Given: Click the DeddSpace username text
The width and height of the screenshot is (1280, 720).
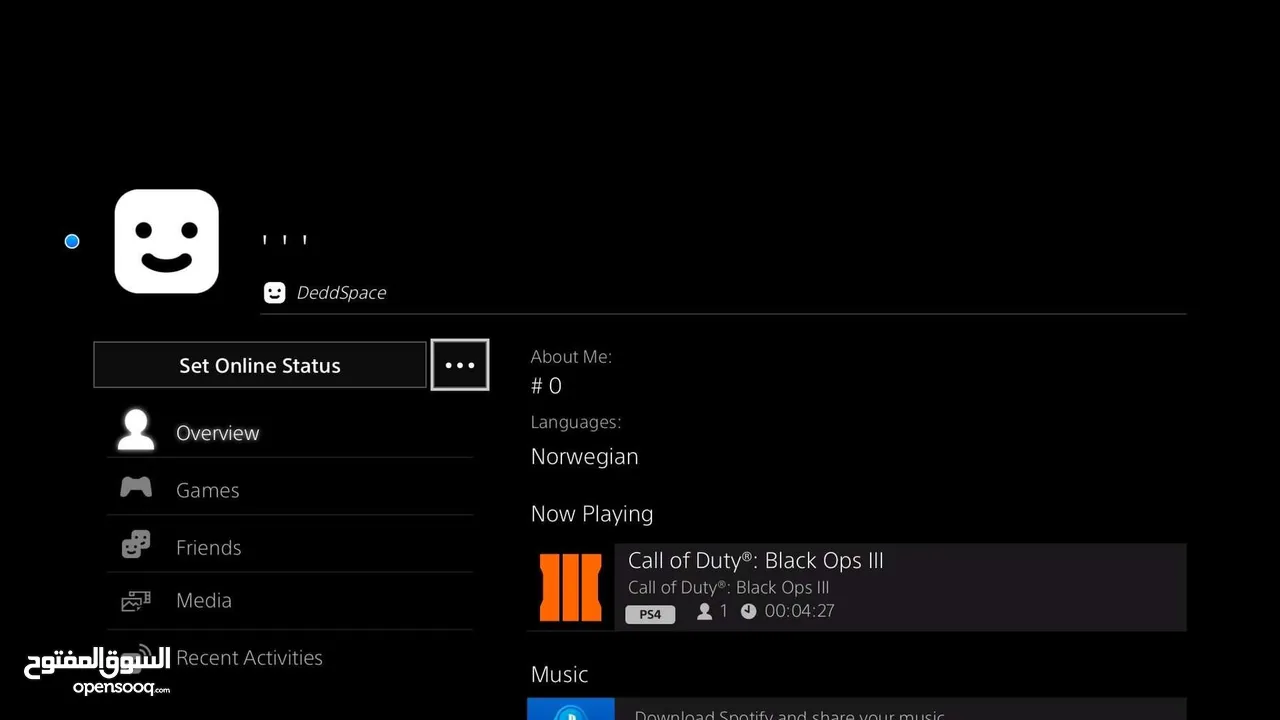Looking at the screenshot, I should pos(341,293).
